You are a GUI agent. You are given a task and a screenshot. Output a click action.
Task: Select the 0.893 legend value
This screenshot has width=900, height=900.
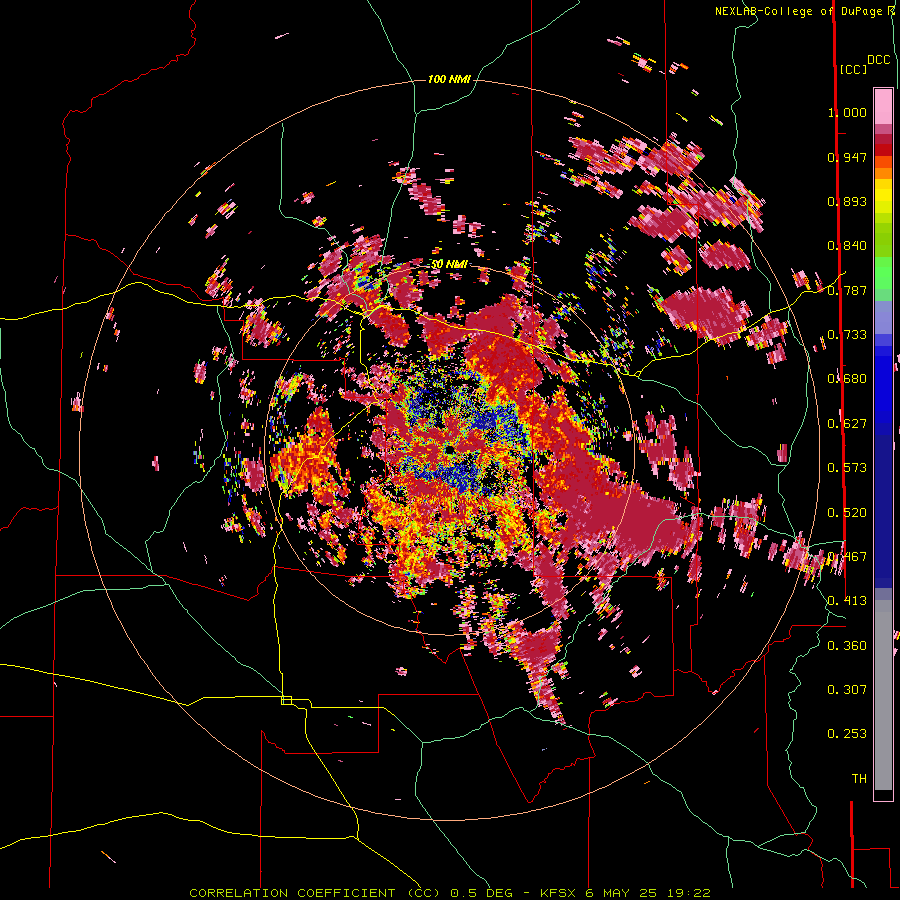[847, 201]
